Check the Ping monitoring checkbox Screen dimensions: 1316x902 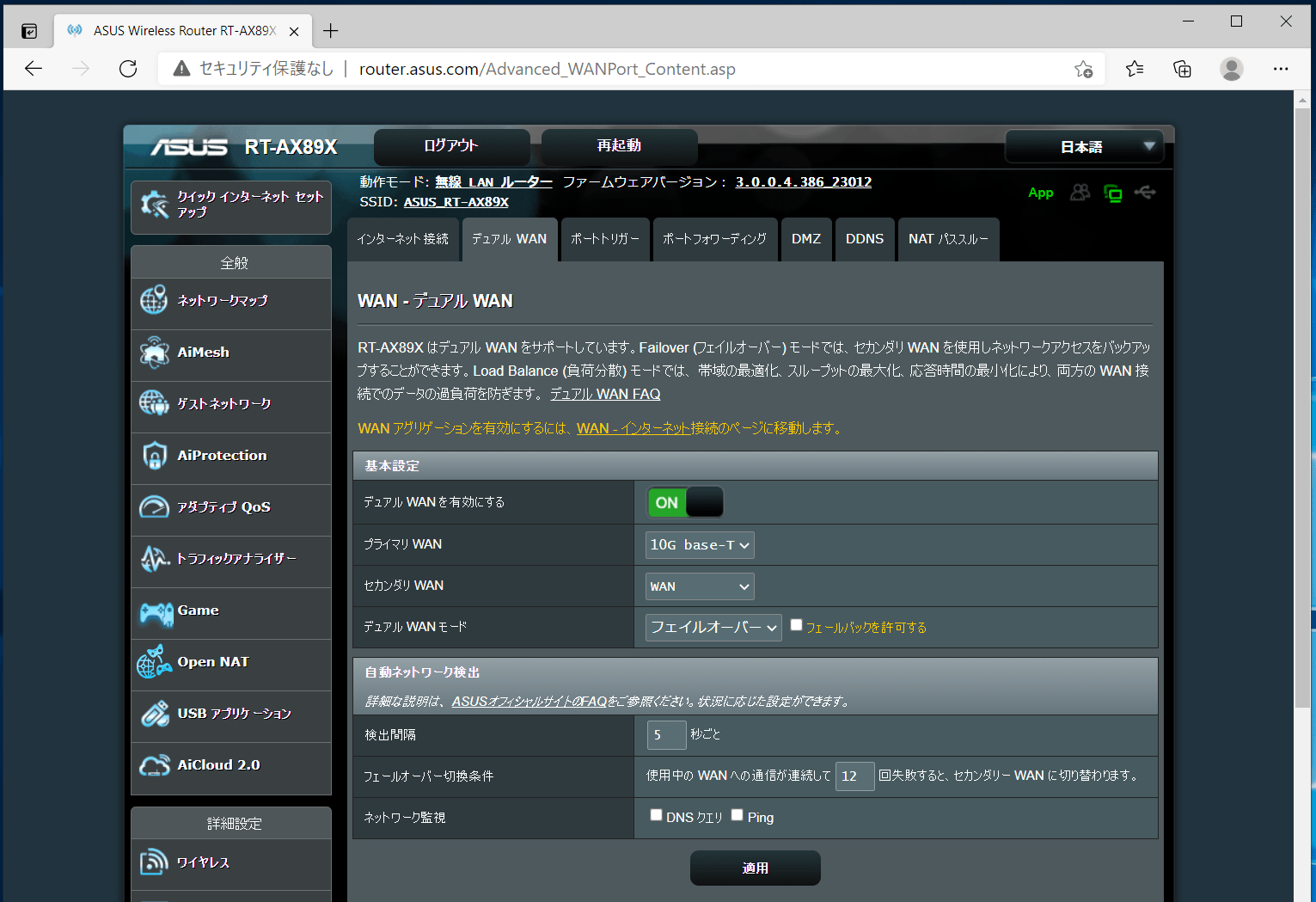coord(737,815)
